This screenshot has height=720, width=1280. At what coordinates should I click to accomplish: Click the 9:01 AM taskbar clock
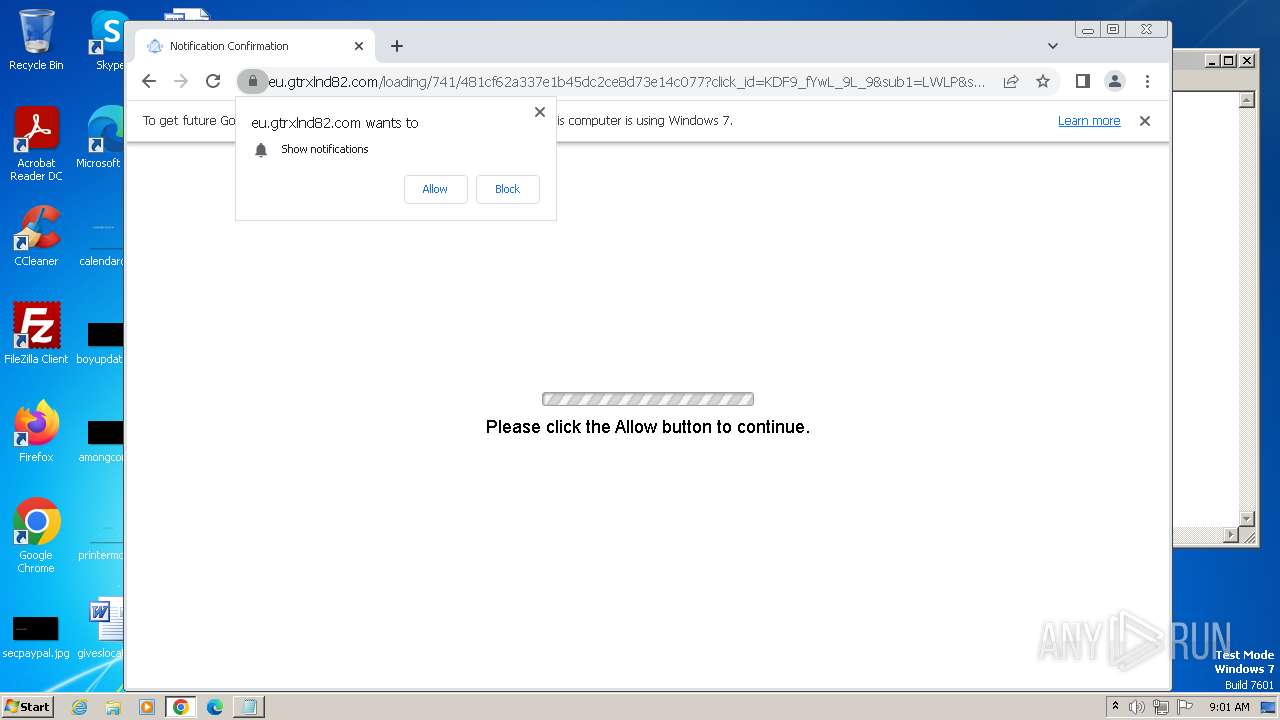1229,707
